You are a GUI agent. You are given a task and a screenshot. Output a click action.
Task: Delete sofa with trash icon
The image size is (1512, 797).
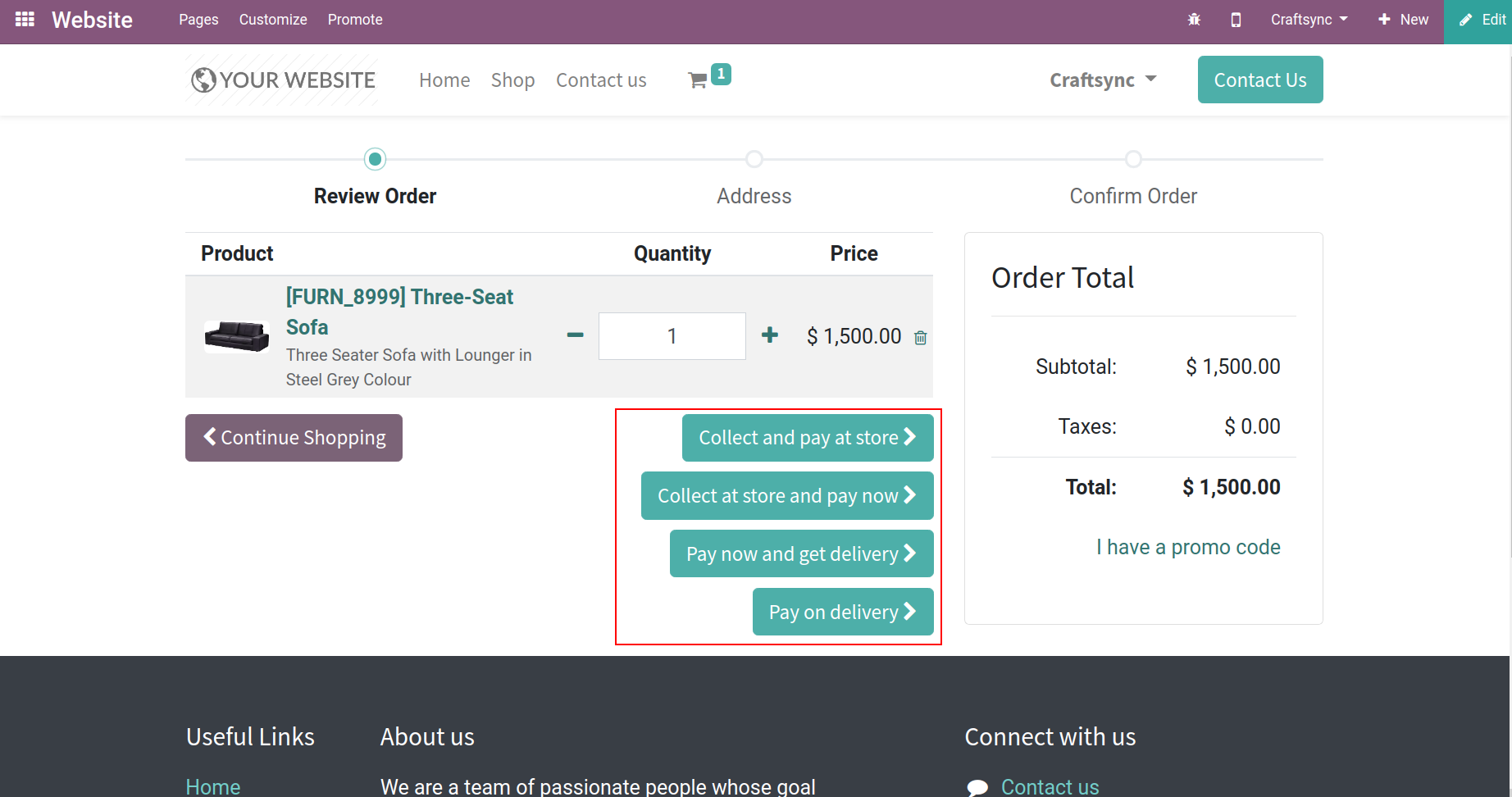921,338
